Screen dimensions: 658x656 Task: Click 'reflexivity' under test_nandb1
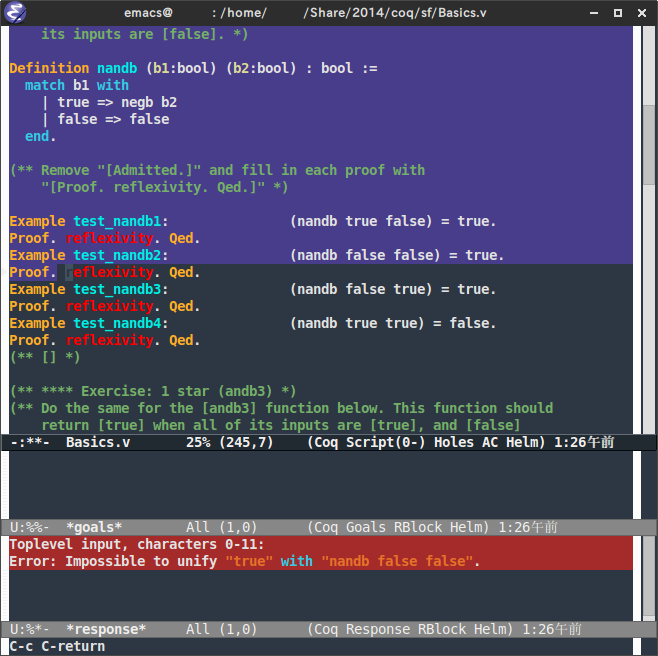click(x=110, y=238)
